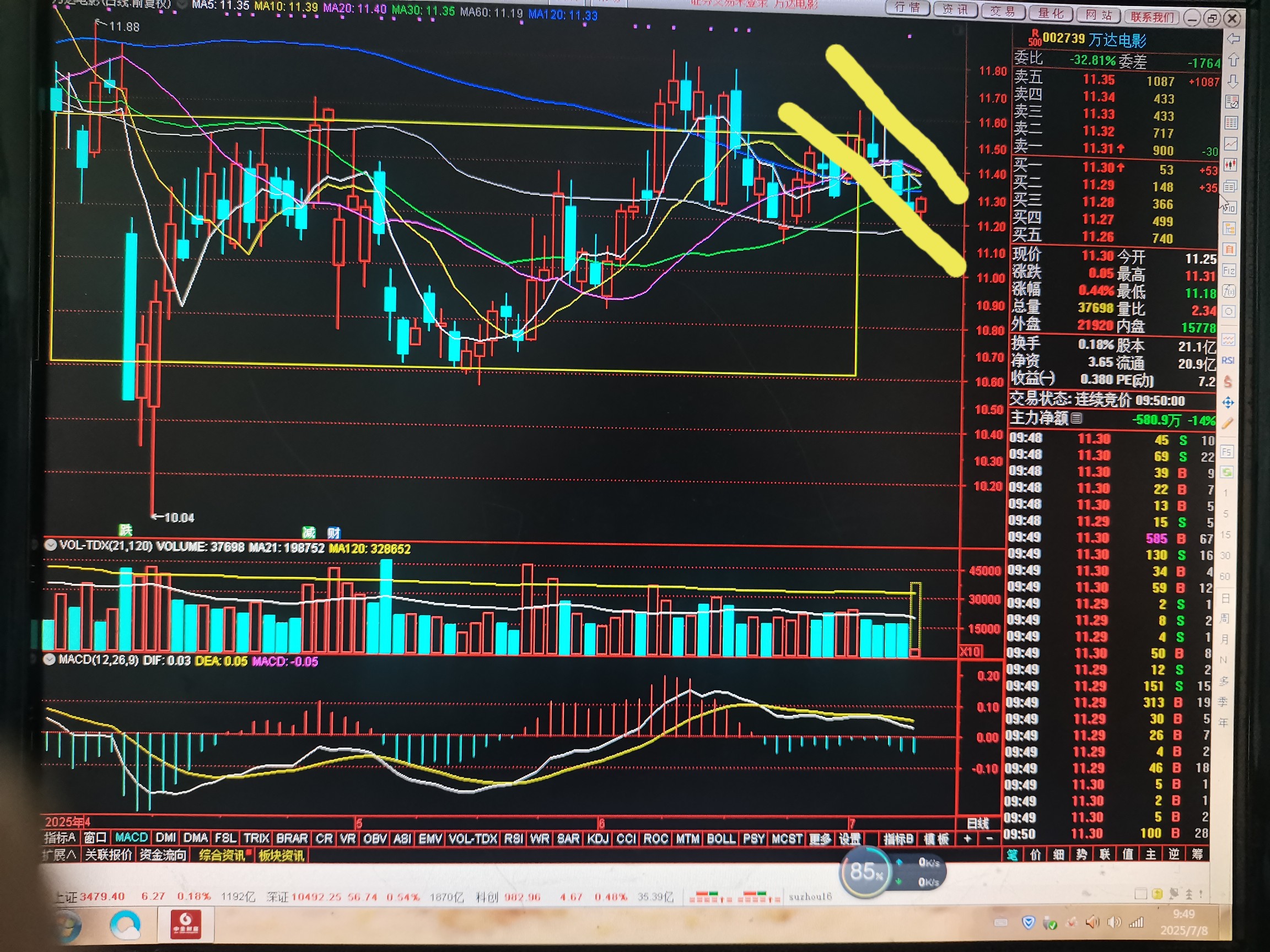The image size is (1270, 952).
Task: Switch sub-chart indicator to RSI
Action: click(513, 839)
